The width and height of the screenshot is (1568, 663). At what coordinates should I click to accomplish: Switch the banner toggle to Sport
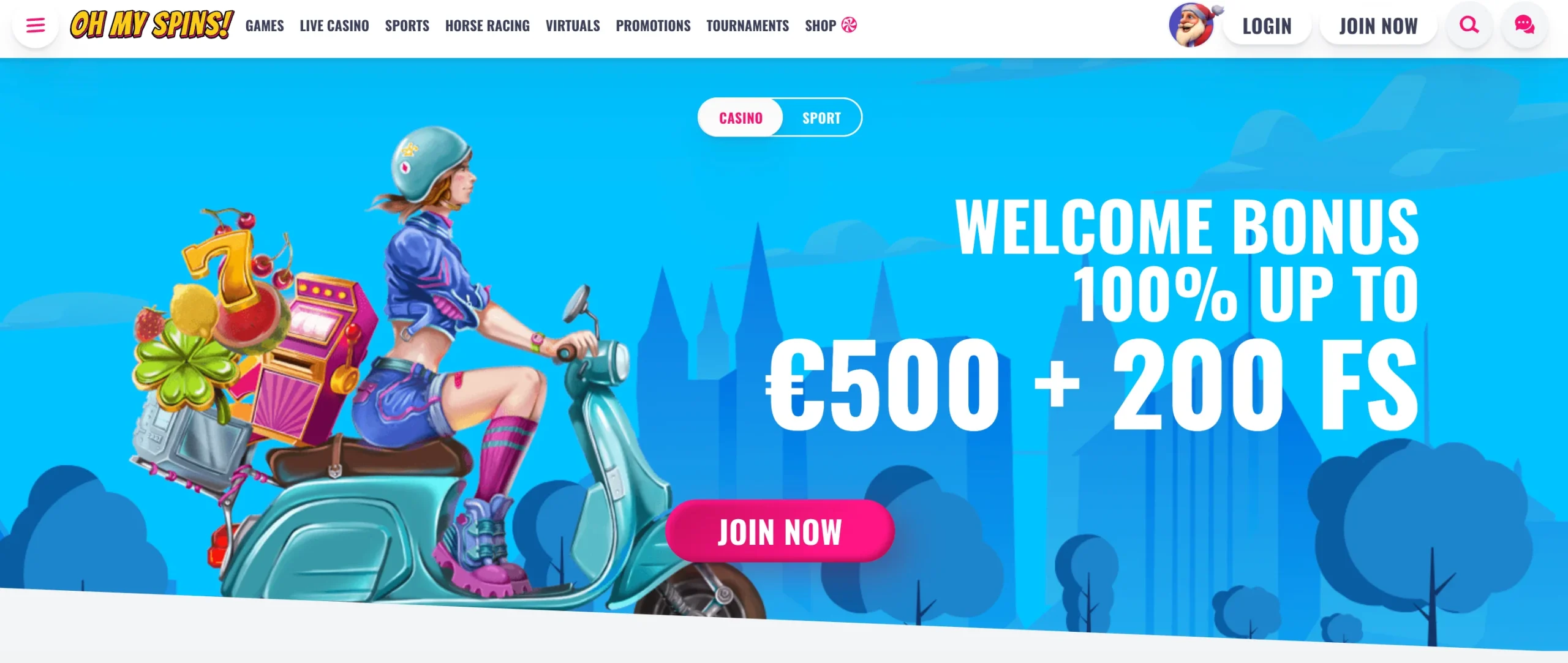(x=821, y=118)
